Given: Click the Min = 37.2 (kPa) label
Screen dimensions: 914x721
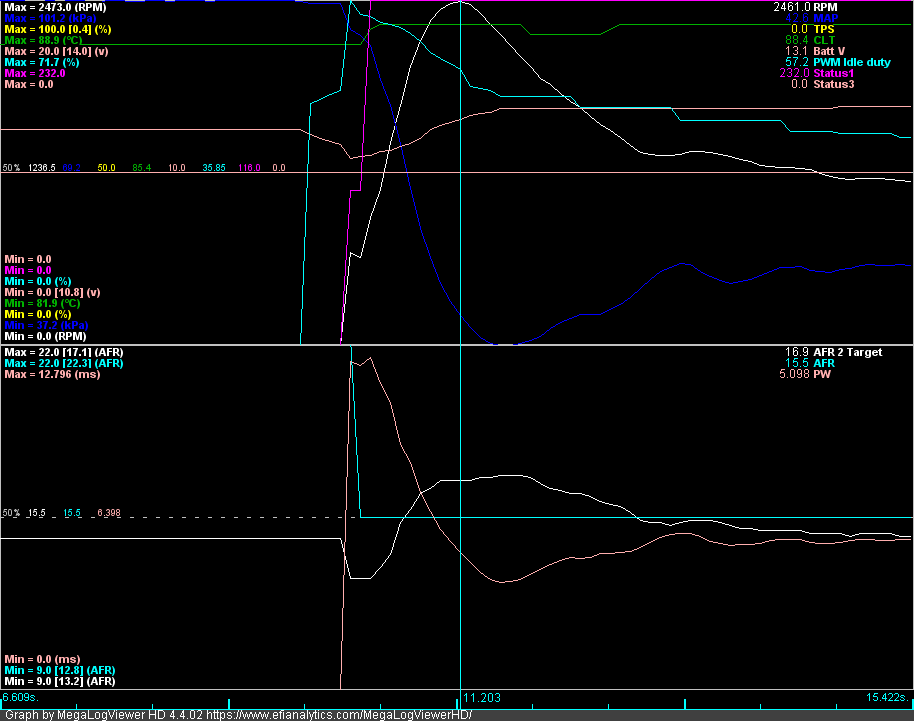Looking at the screenshot, I should coord(47,325).
